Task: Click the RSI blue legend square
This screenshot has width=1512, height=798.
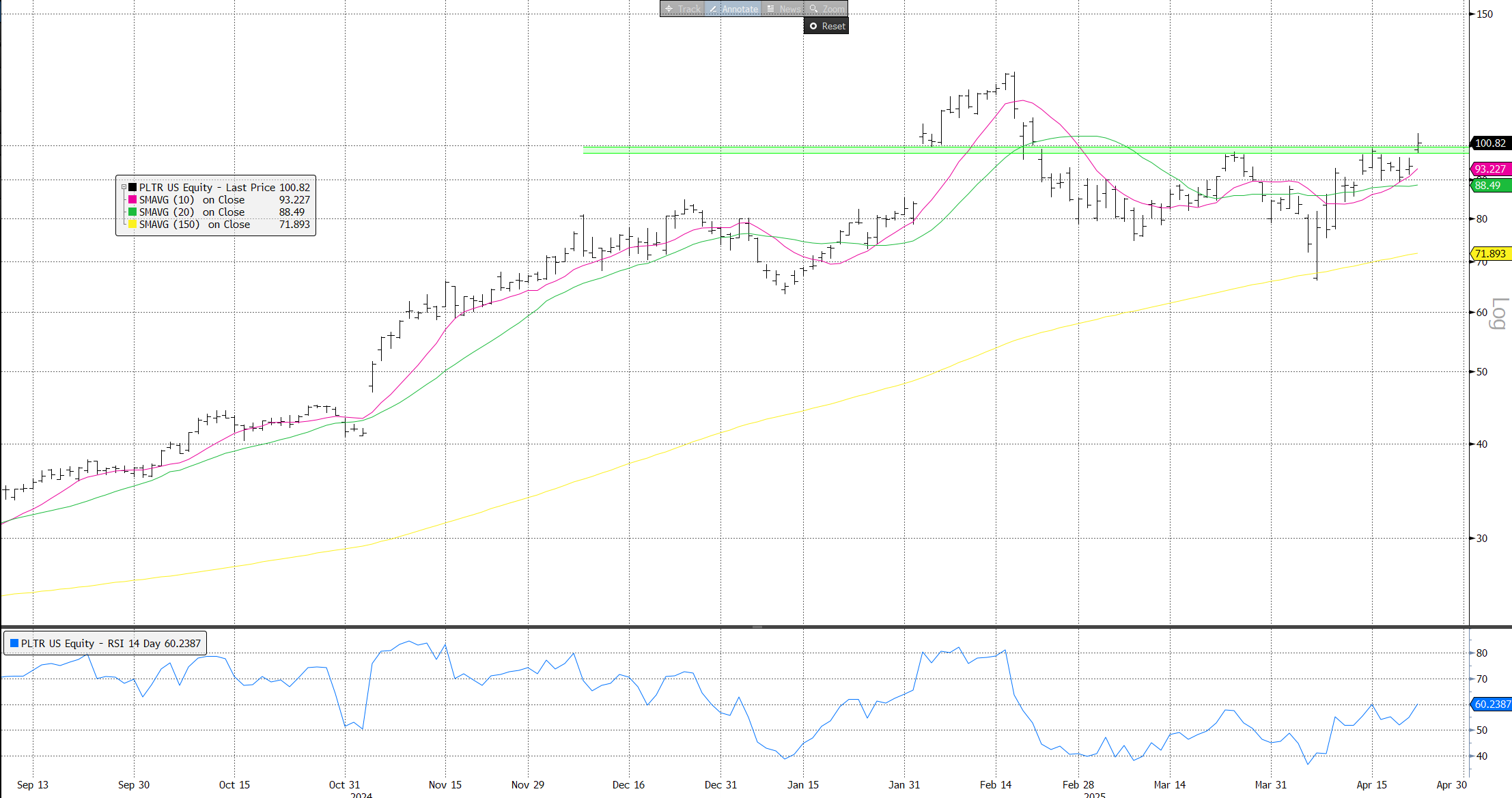Action: (x=14, y=643)
